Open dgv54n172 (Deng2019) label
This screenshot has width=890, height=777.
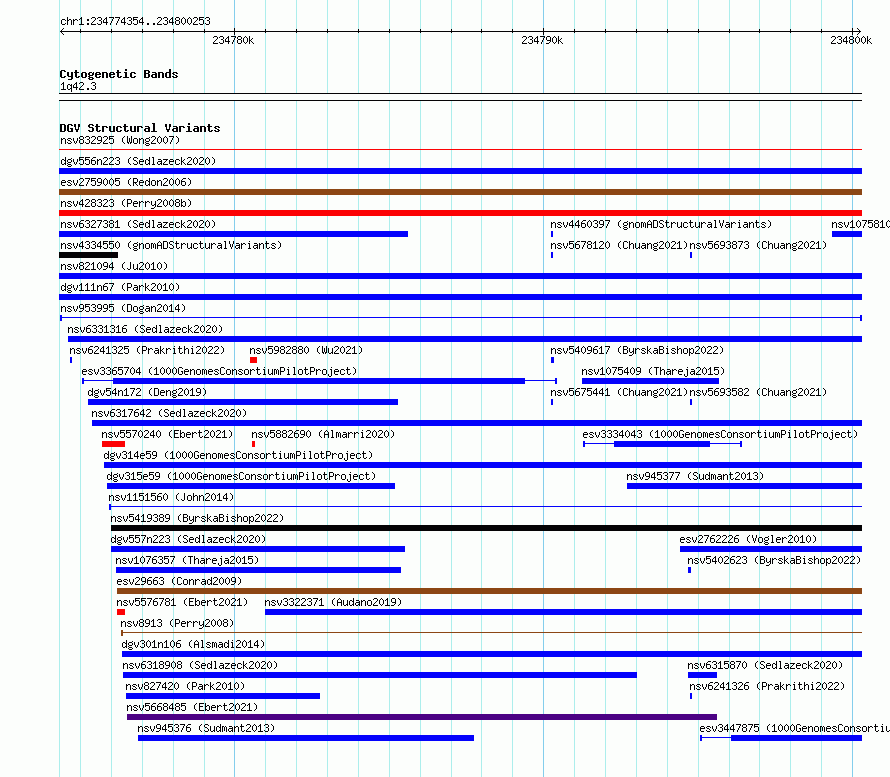tap(147, 392)
